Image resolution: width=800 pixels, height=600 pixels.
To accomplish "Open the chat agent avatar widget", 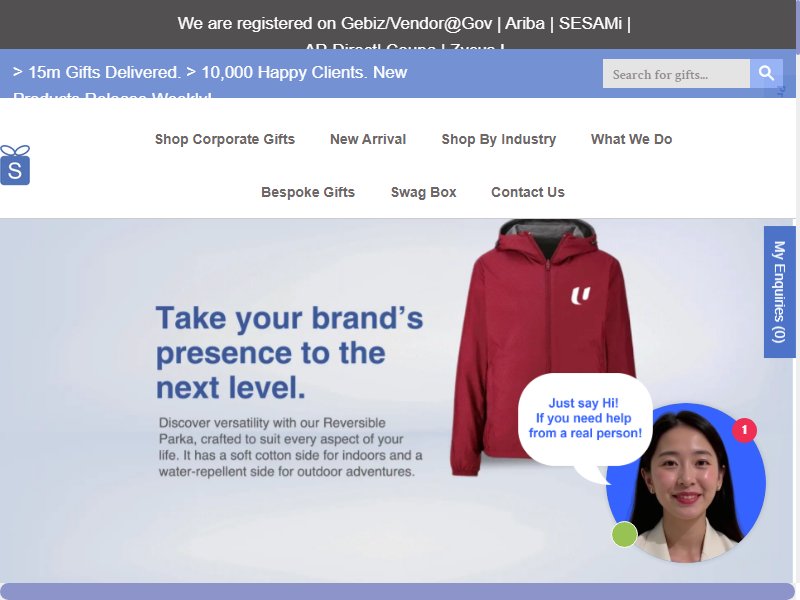I will click(x=686, y=483).
